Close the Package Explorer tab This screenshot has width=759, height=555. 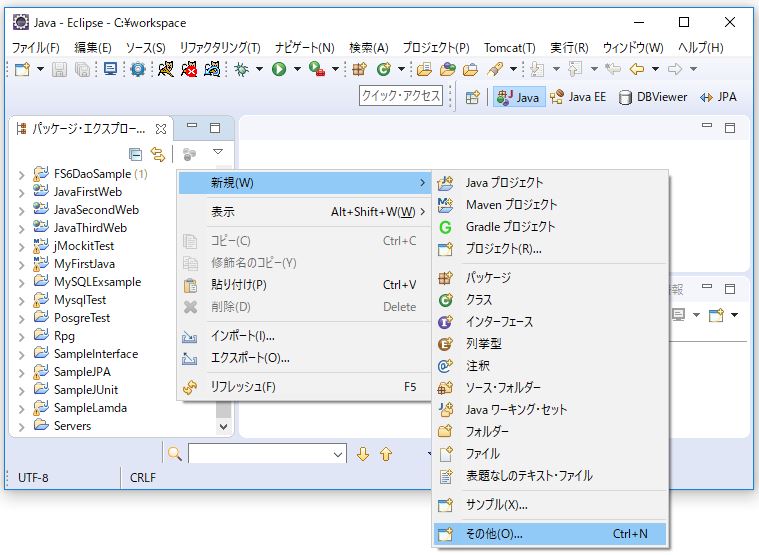pyautogui.click(x=161, y=129)
